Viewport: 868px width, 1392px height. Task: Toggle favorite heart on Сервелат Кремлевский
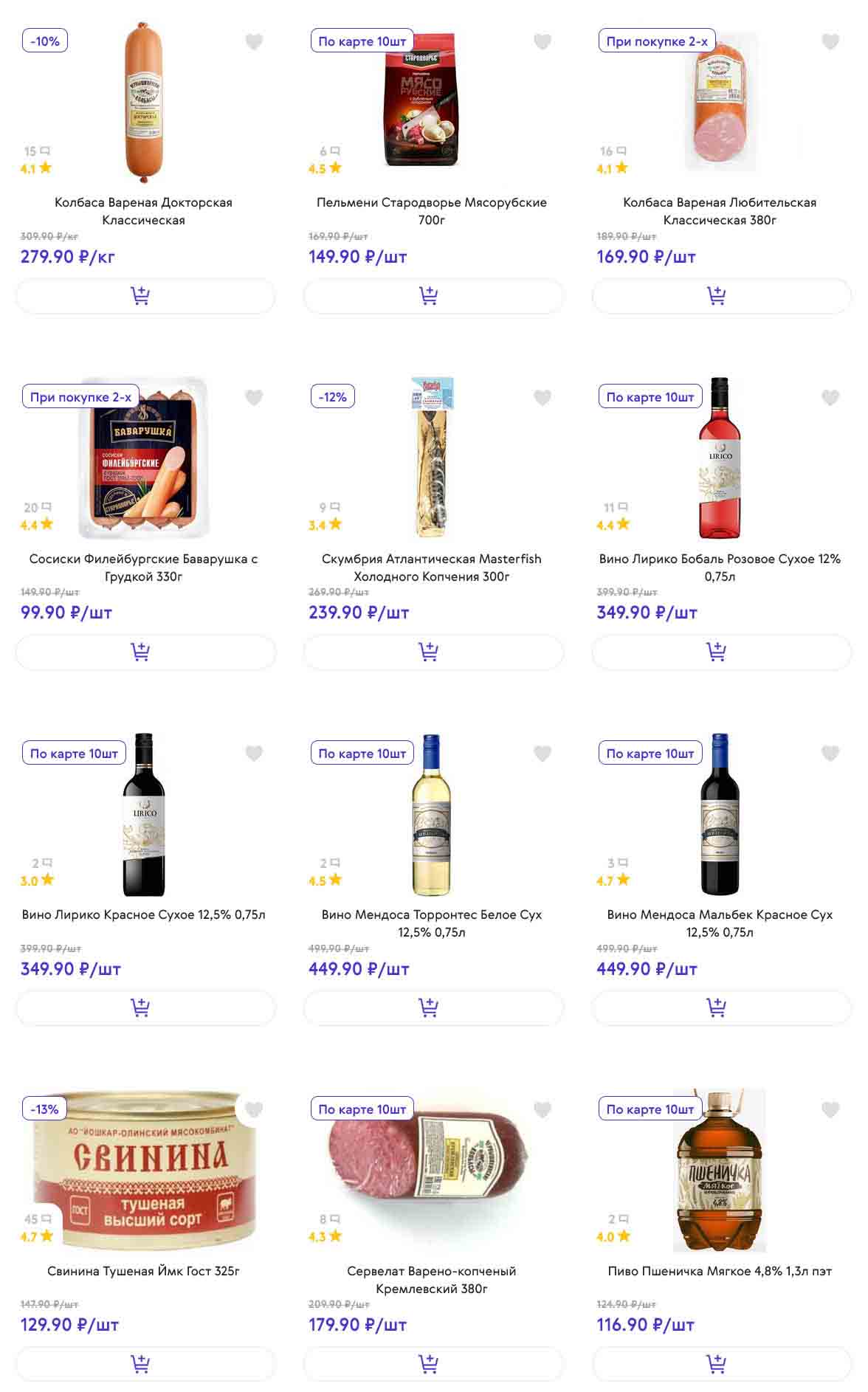[x=542, y=1109]
